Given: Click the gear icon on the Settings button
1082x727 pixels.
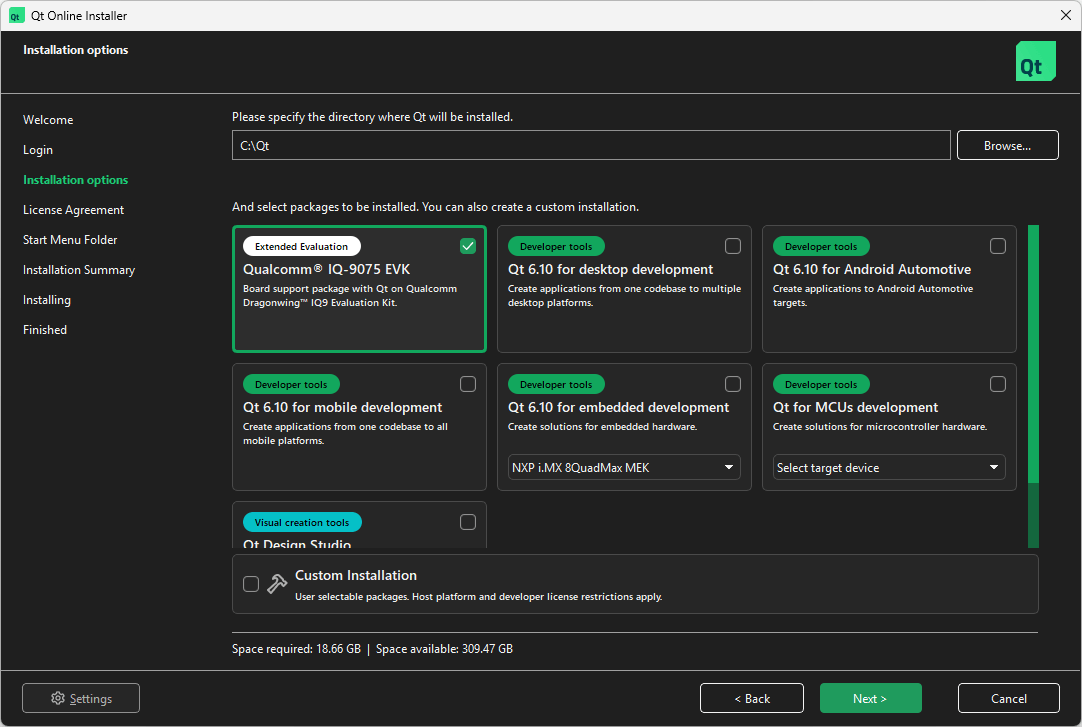Looking at the screenshot, I should [x=56, y=697].
